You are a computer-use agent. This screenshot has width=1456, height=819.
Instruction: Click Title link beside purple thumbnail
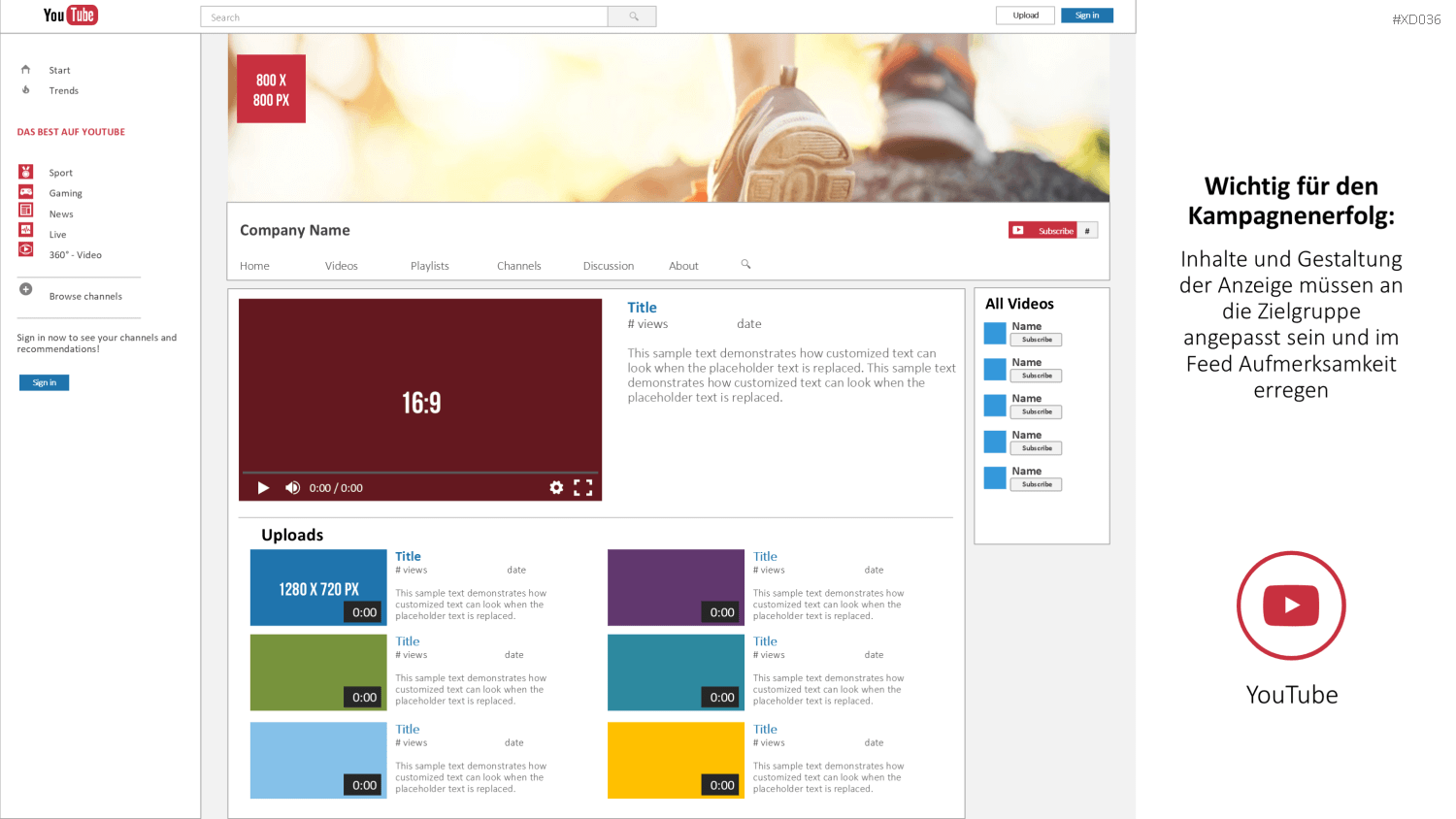(765, 557)
